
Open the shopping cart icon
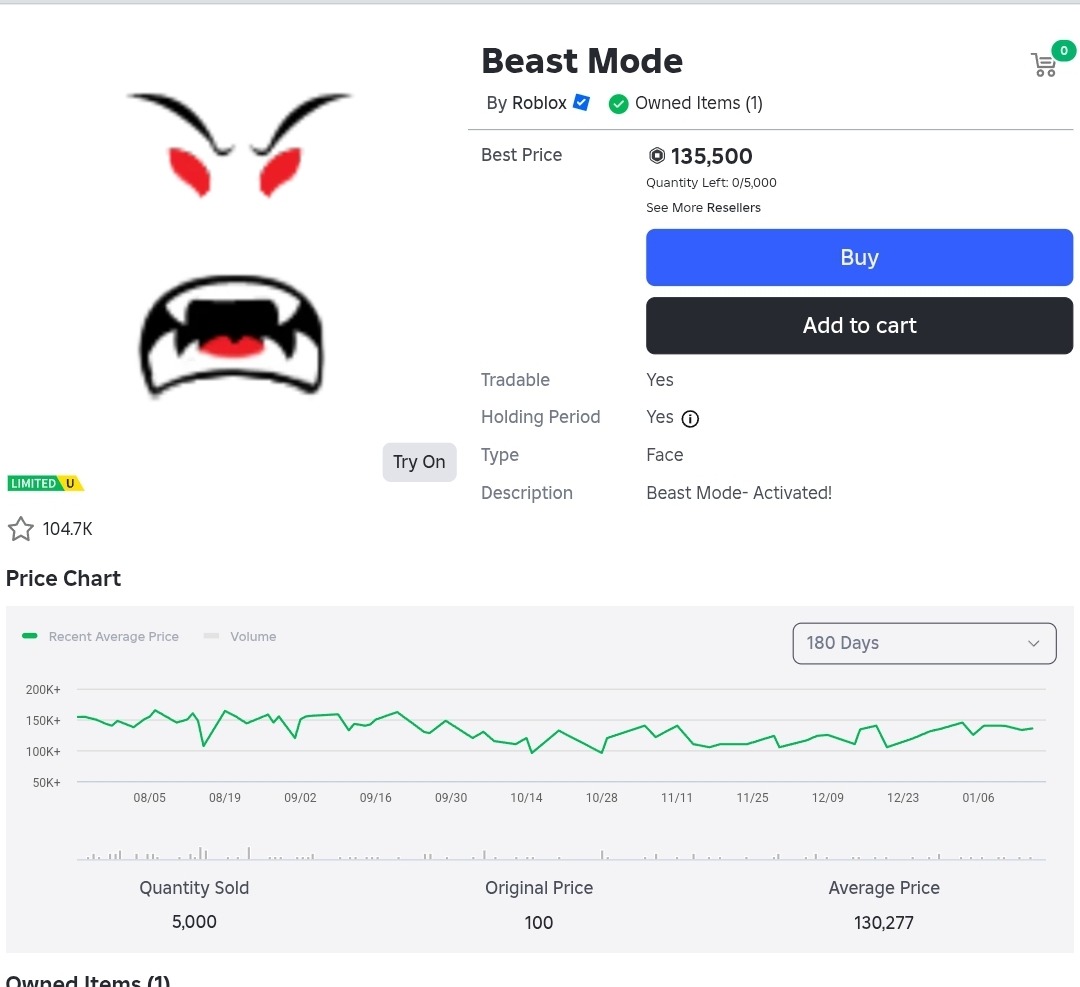[1043, 65]
